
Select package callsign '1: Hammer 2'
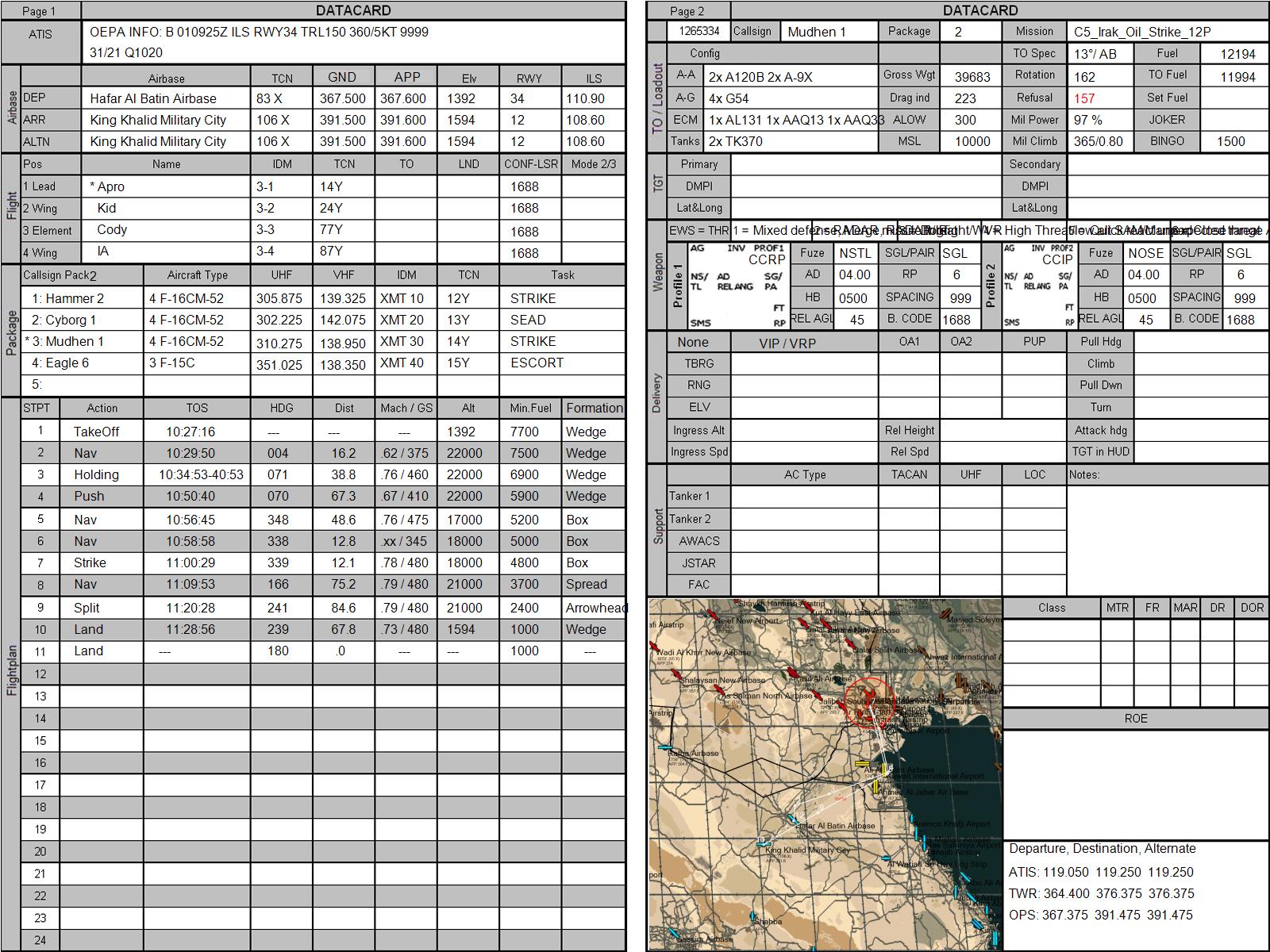coord(67,298)
